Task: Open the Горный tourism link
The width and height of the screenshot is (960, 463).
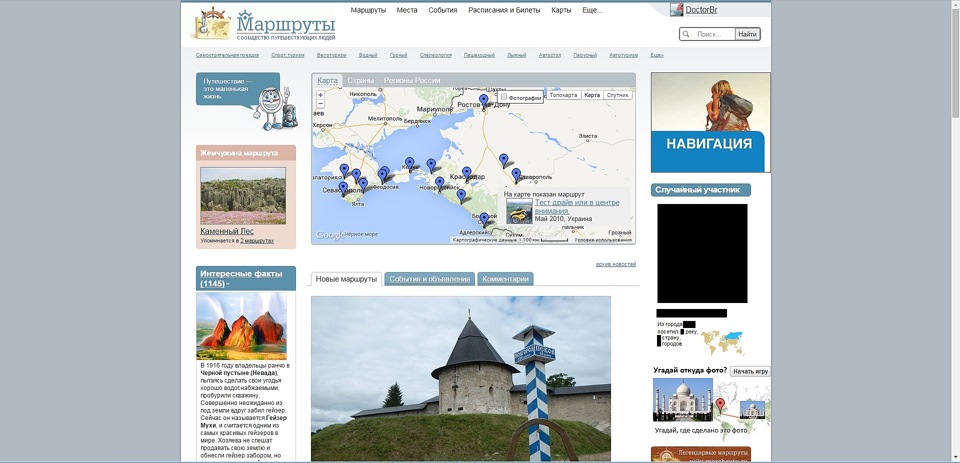Action: (x=399, y=55)
